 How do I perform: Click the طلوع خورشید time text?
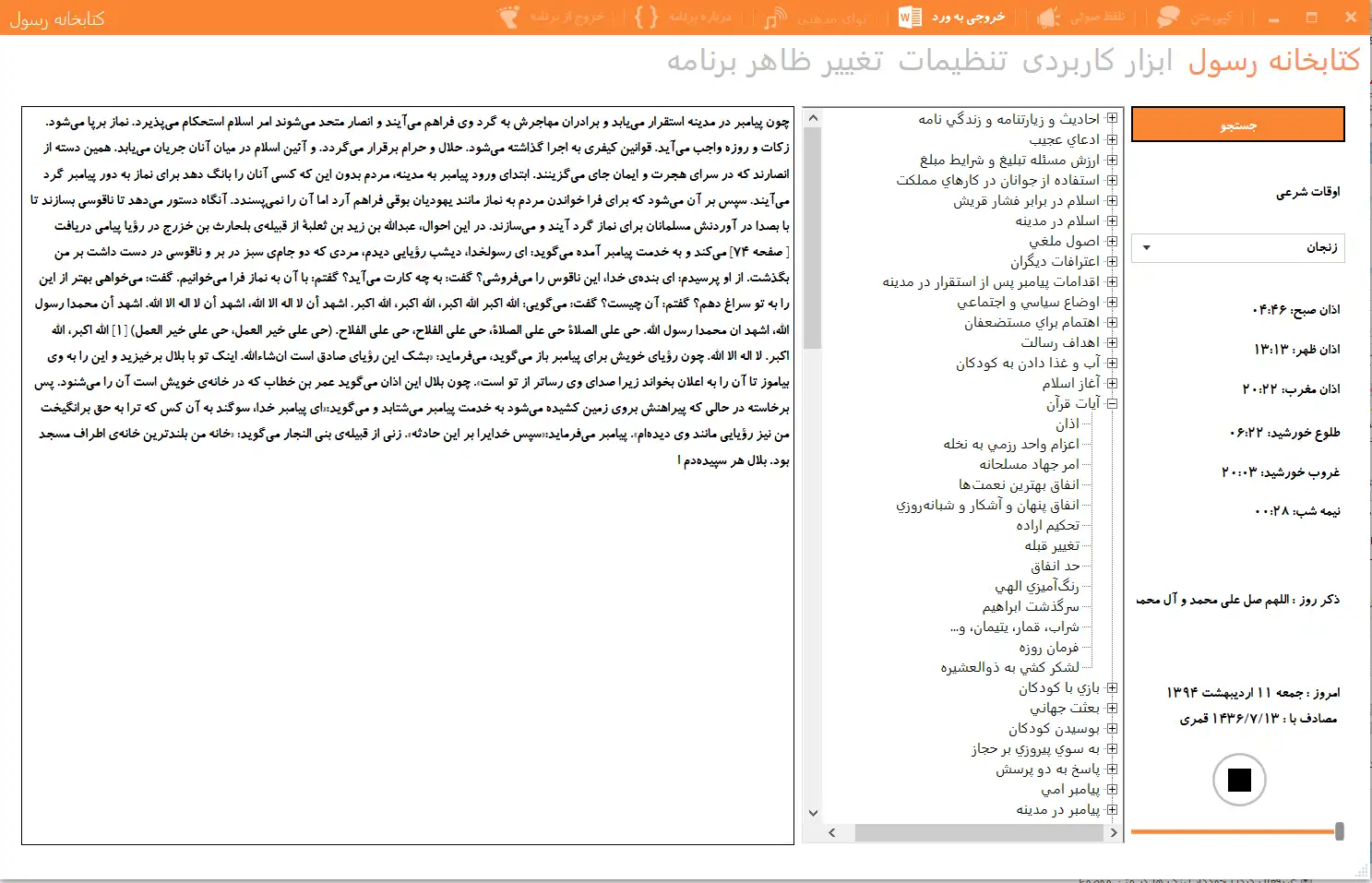(1285, 432)
